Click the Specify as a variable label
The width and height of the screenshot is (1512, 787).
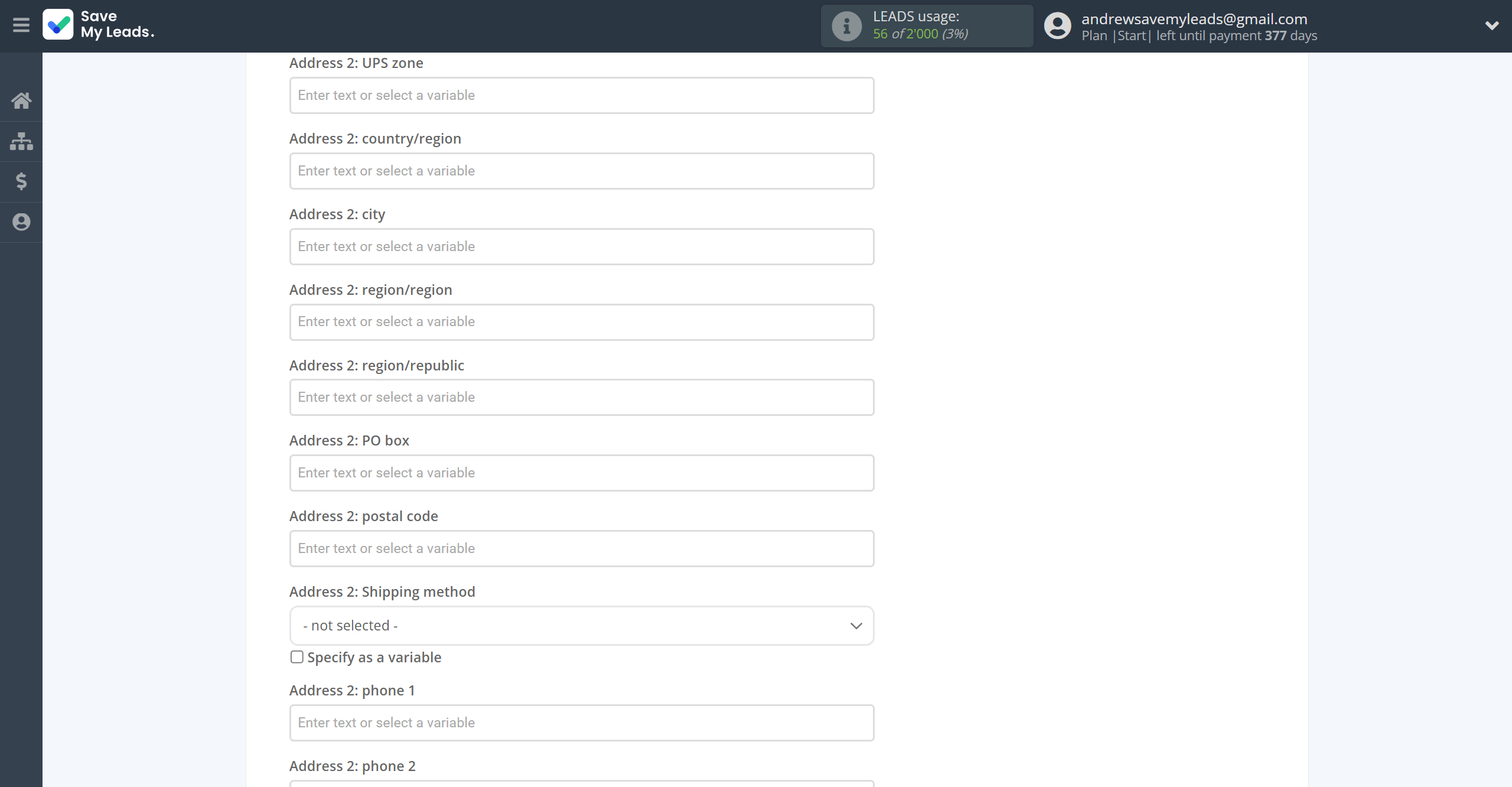pos(374,658)
